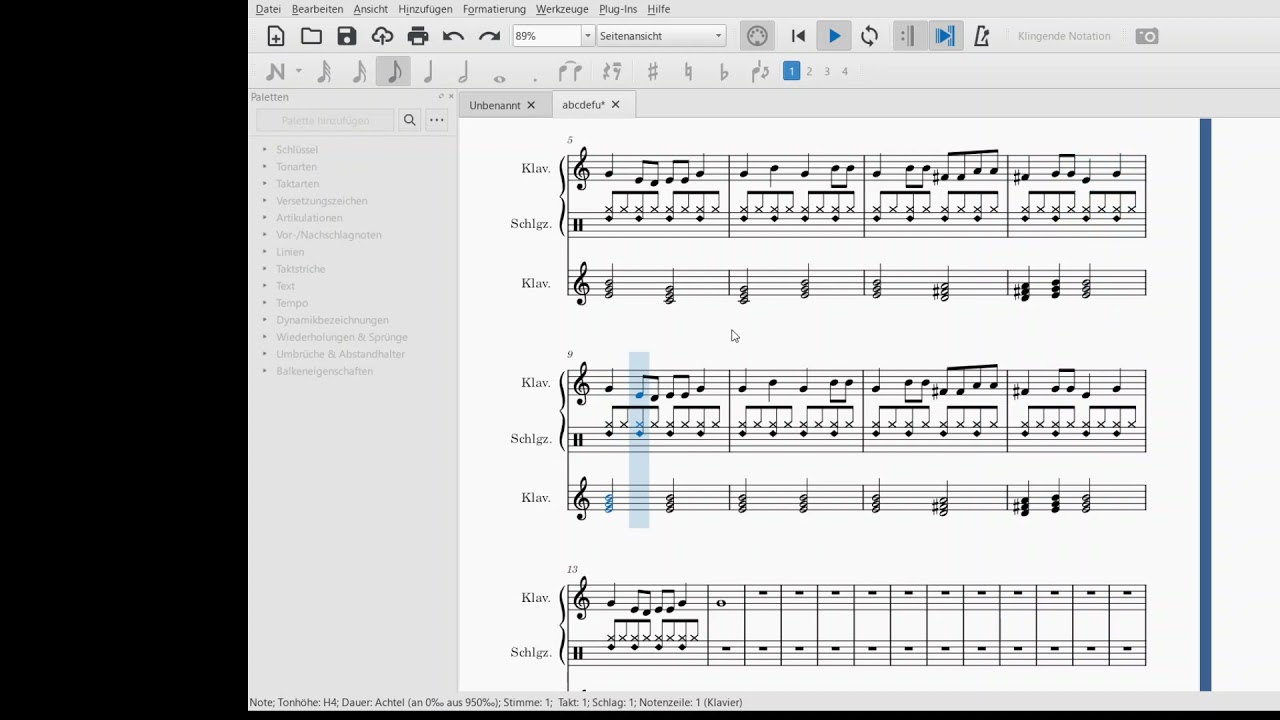Toggle tie between notes
The height and width of the screenshot is (720, 1280).
pos(570,72)
